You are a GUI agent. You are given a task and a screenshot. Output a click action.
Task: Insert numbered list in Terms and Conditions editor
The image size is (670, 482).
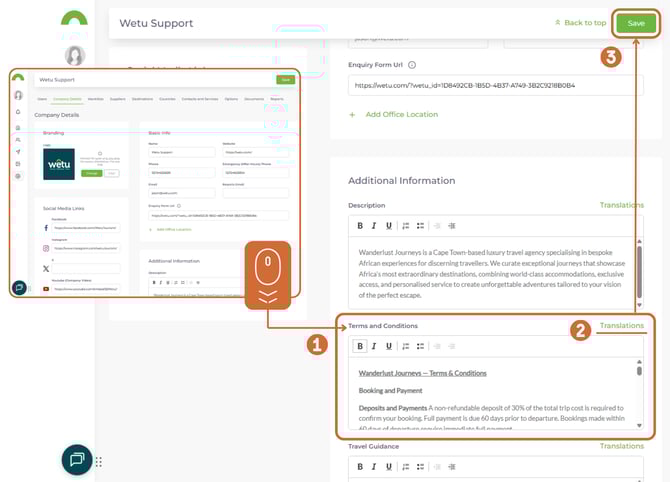406,346
